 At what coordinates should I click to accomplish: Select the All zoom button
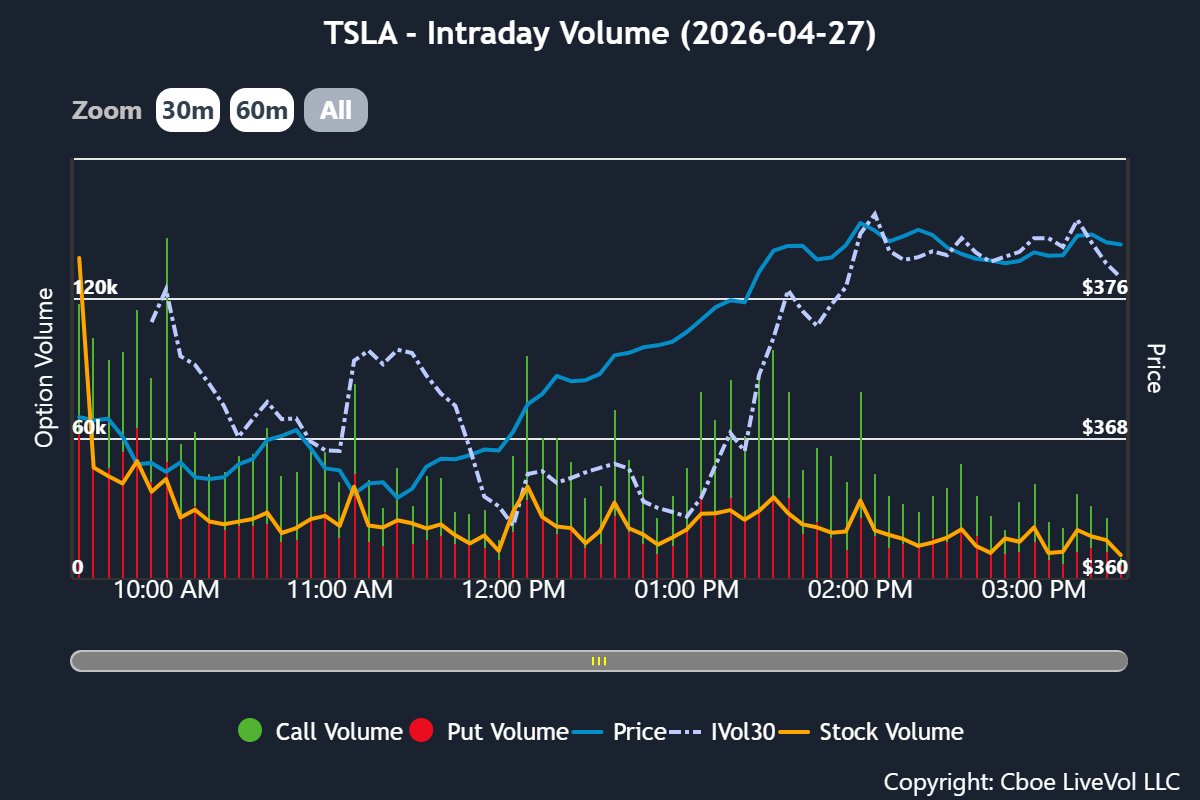coord(336,110)
